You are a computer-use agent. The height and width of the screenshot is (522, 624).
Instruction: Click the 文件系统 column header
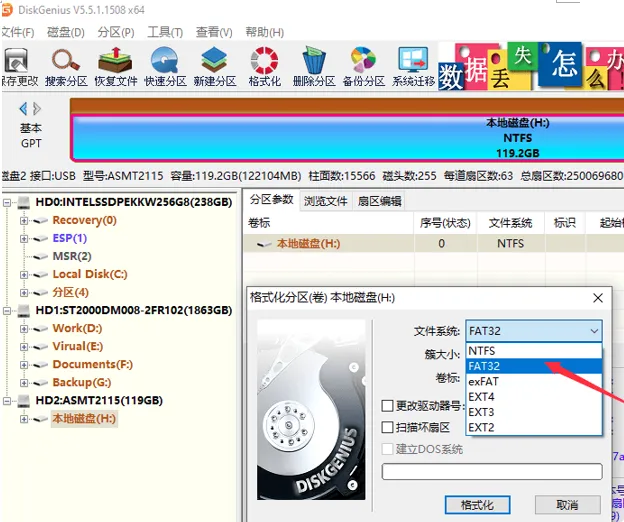(x=510, y=223)
